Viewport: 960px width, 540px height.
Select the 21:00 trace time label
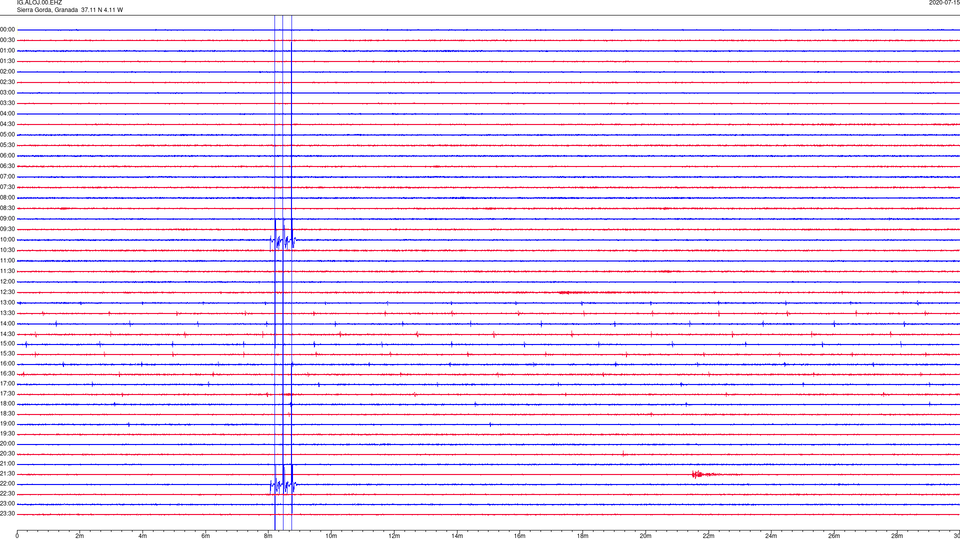pyautogui.click(x=8, y=464)
